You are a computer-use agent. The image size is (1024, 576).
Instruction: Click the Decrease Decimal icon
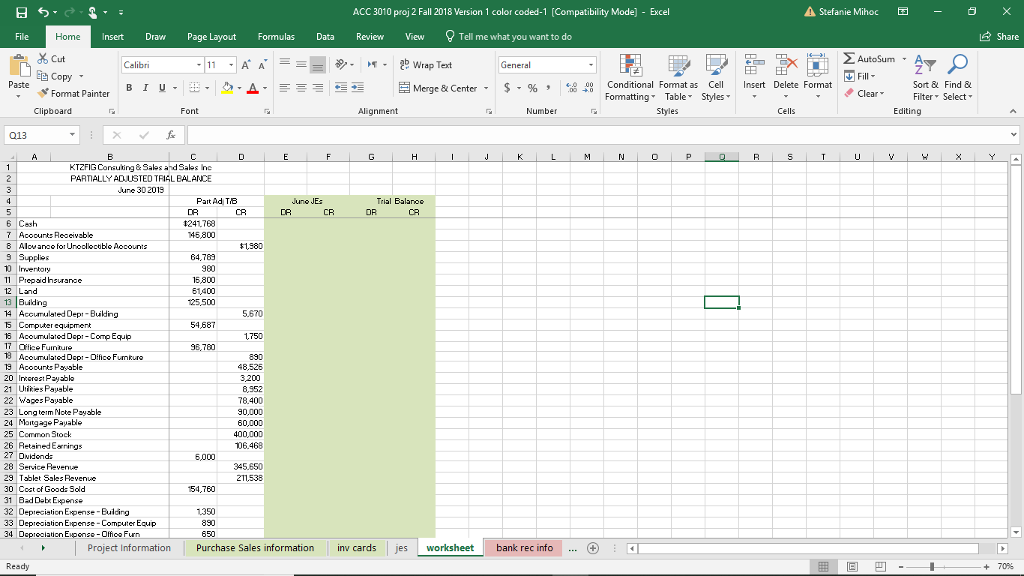[x=588, y=88]
